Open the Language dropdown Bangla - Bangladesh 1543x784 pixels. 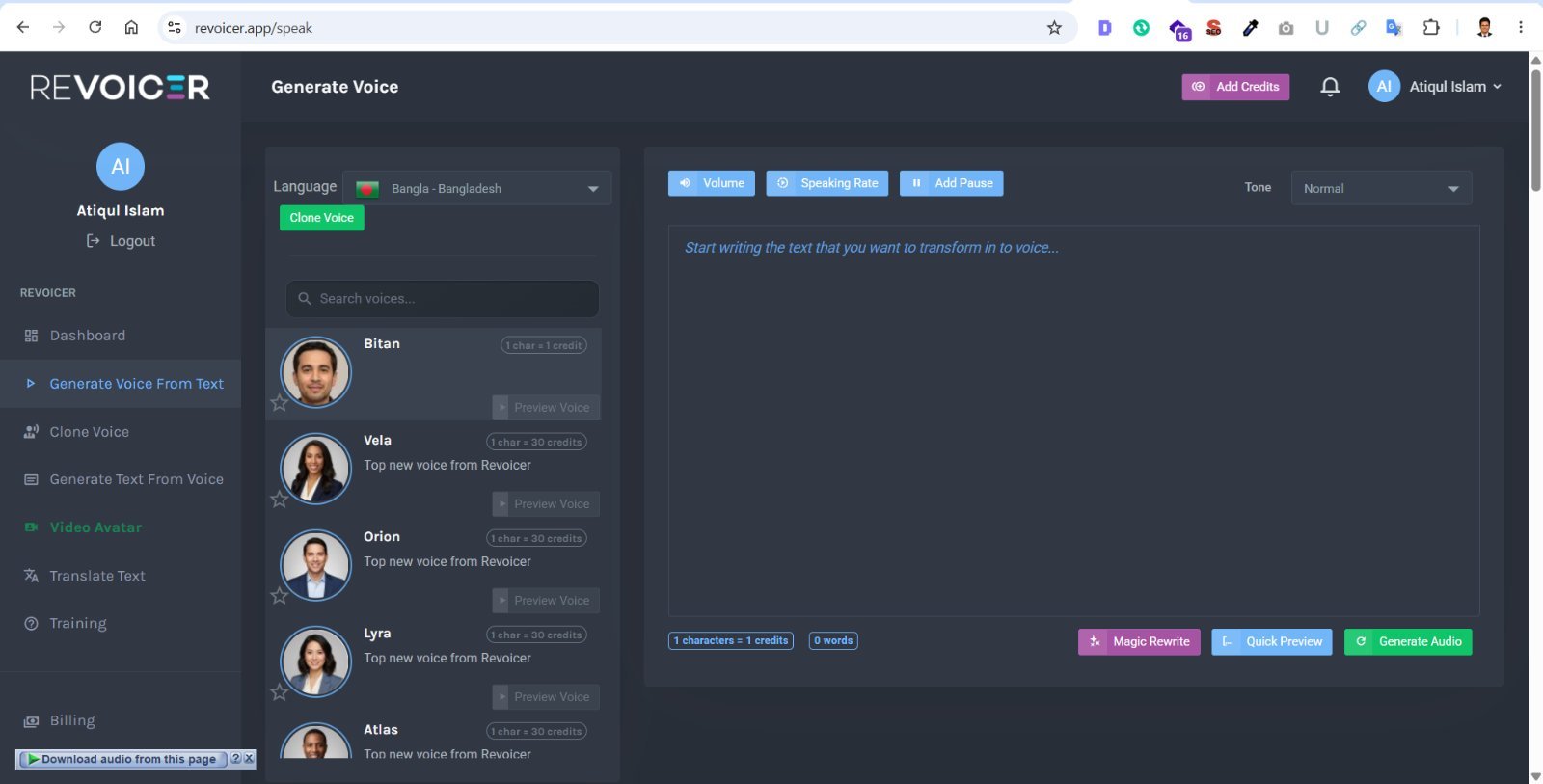[x=477, y=188]
